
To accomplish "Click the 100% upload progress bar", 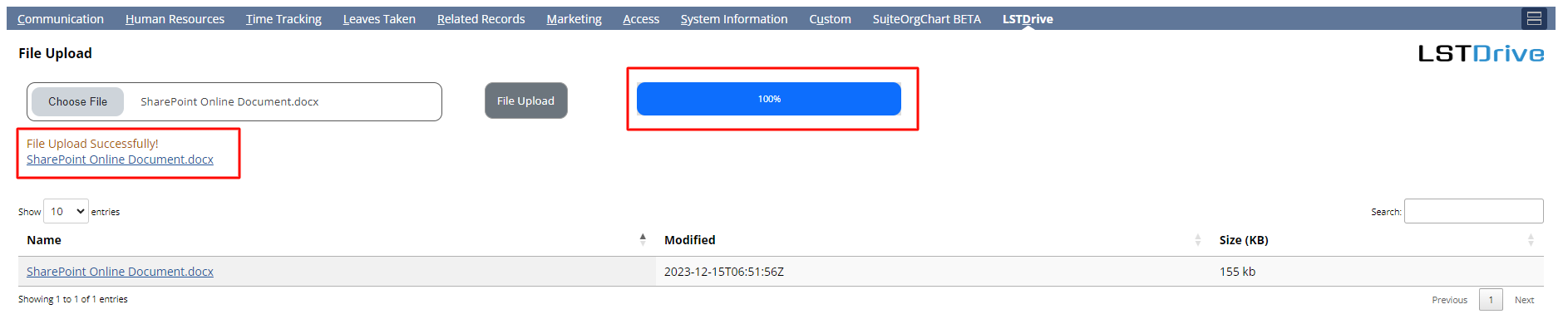I will [769, 99].
